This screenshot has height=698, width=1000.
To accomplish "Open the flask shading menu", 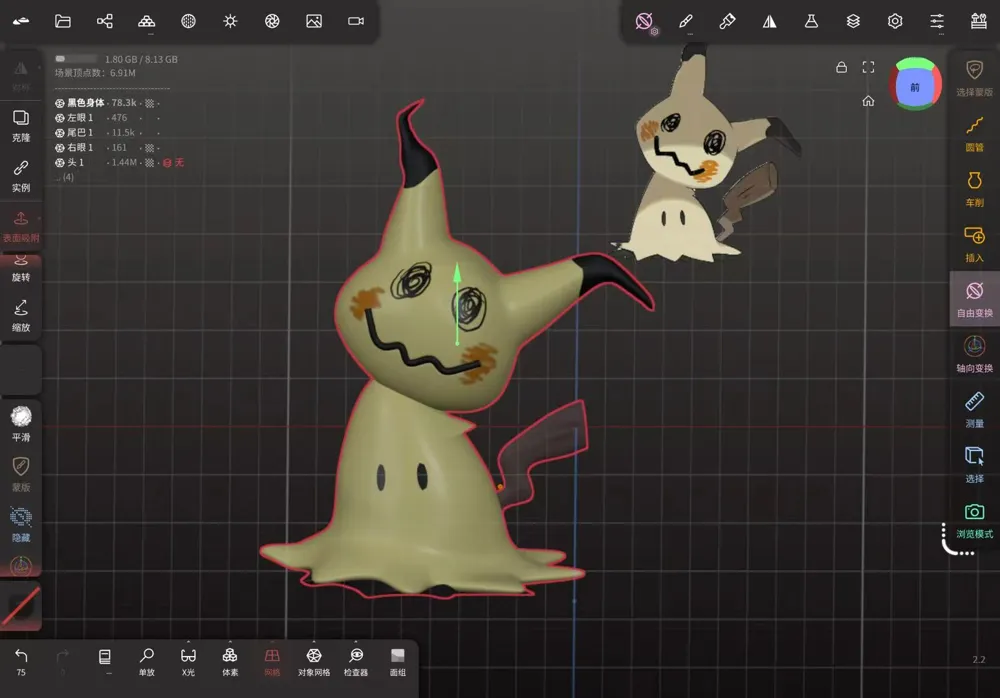I will point(811,21).
